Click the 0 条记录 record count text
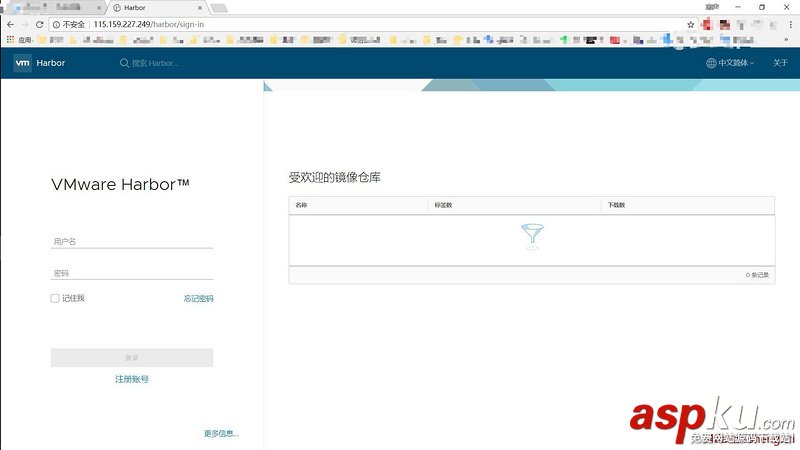The image size is (800, 450). 757,275
